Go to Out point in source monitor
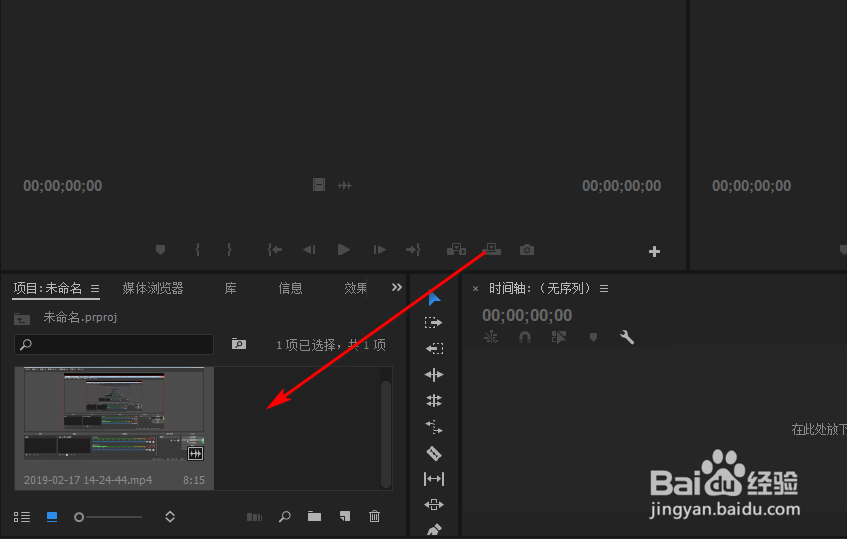This screenshot has height=539, width=847. [413, 250]
